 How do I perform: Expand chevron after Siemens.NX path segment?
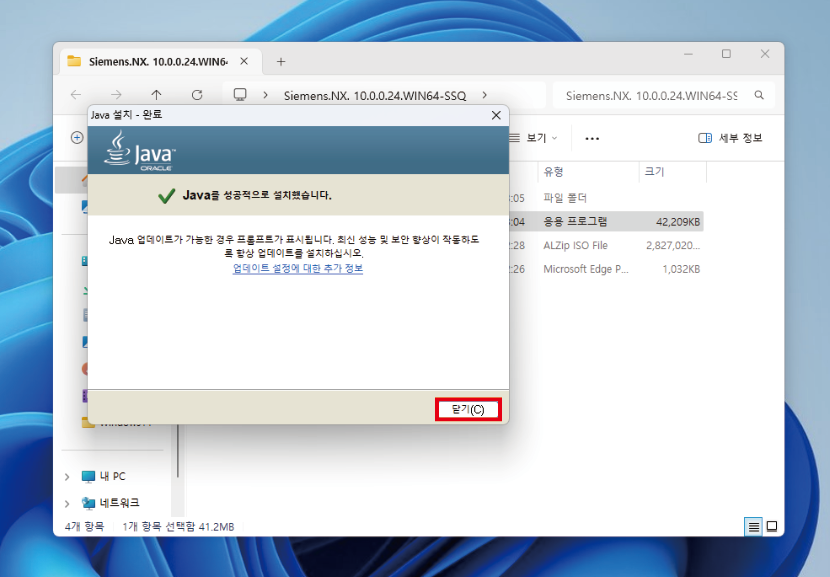tap(484, 95)
